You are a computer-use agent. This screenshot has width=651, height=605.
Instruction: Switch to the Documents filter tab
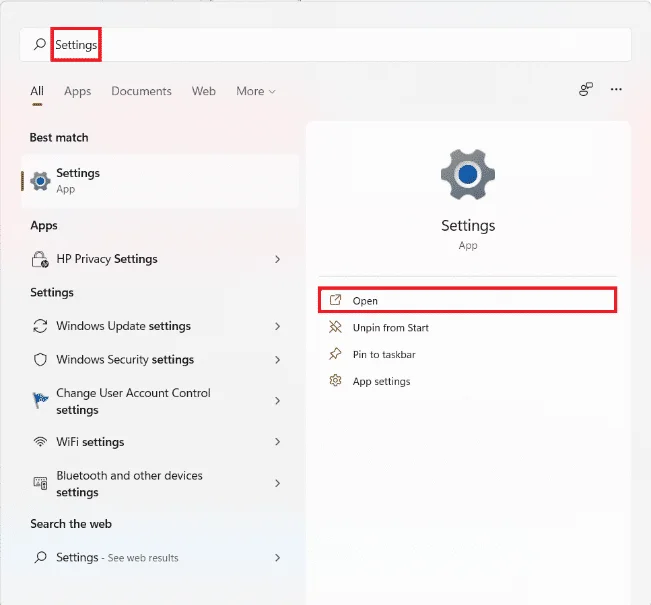[141, 91]
